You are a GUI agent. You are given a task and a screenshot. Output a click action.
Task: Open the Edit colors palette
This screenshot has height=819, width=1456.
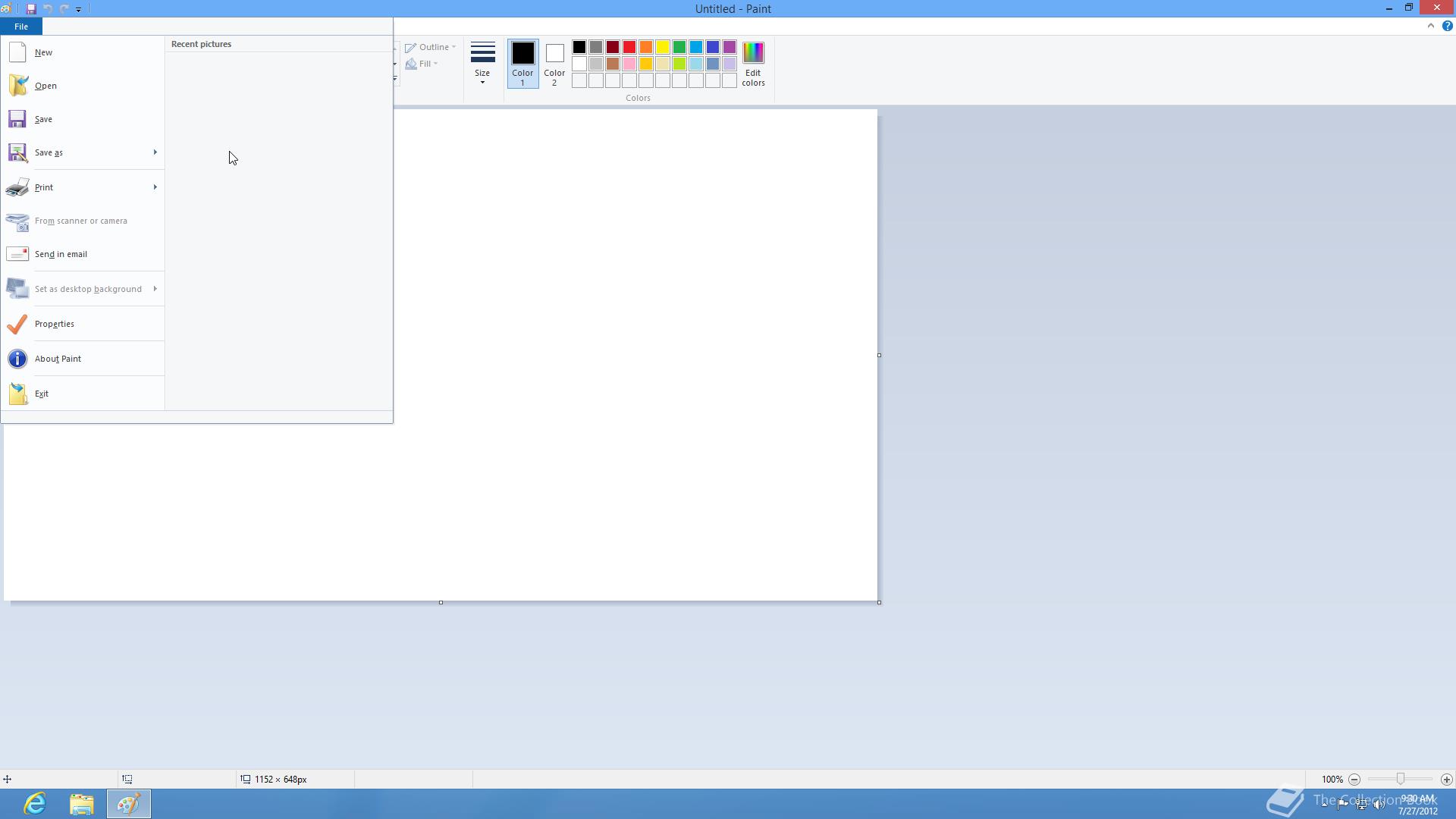click(753, 64)
